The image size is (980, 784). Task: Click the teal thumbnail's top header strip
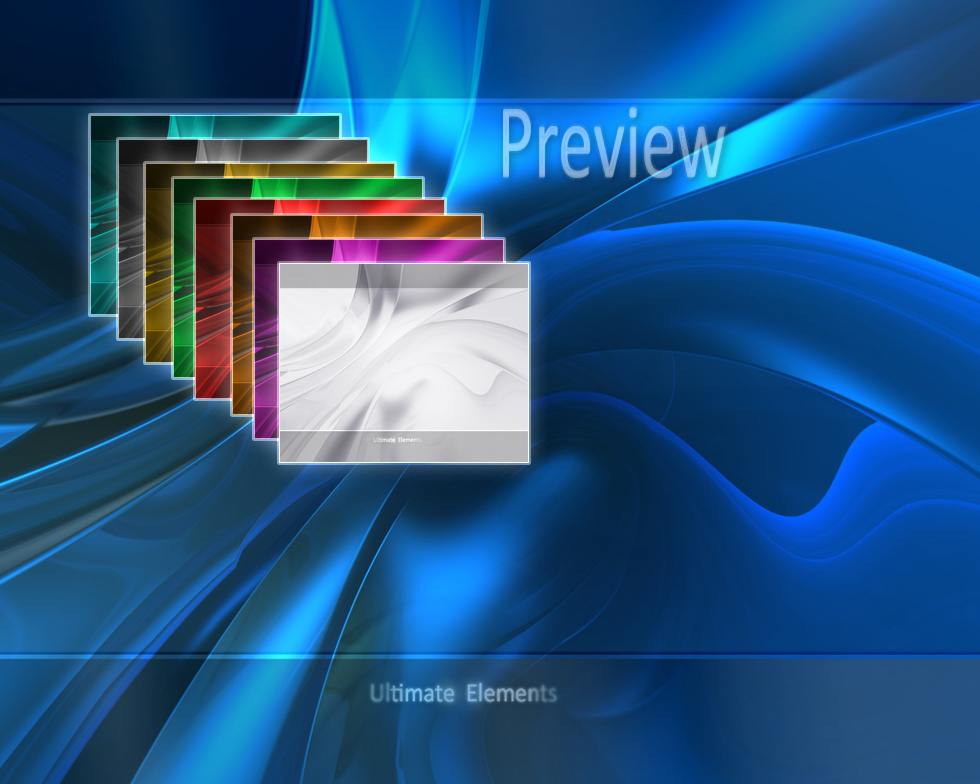[215, 126]
